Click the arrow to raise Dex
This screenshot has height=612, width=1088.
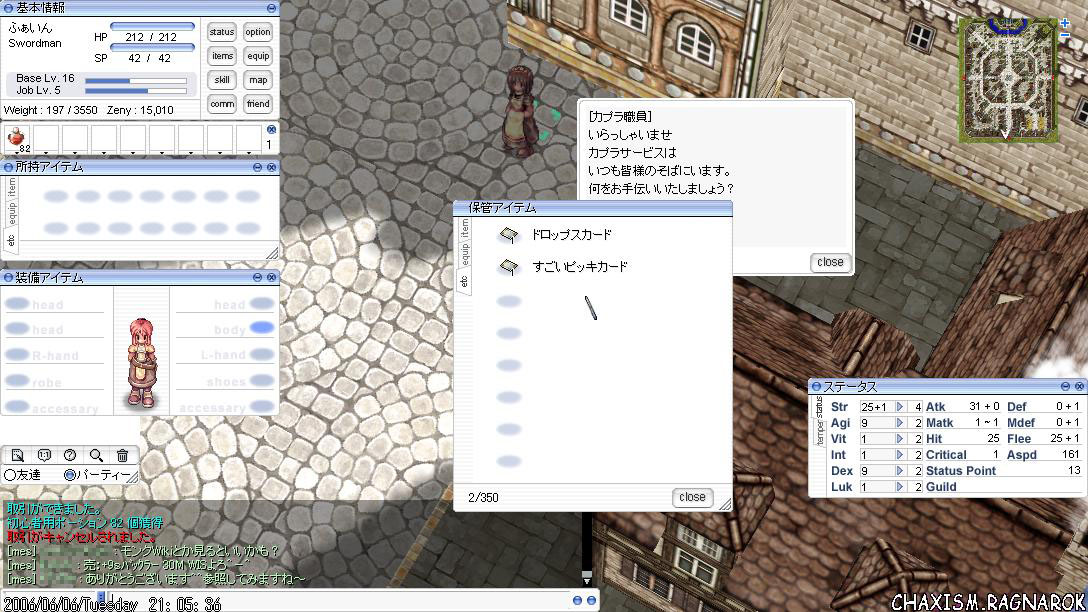coord(900,471)
